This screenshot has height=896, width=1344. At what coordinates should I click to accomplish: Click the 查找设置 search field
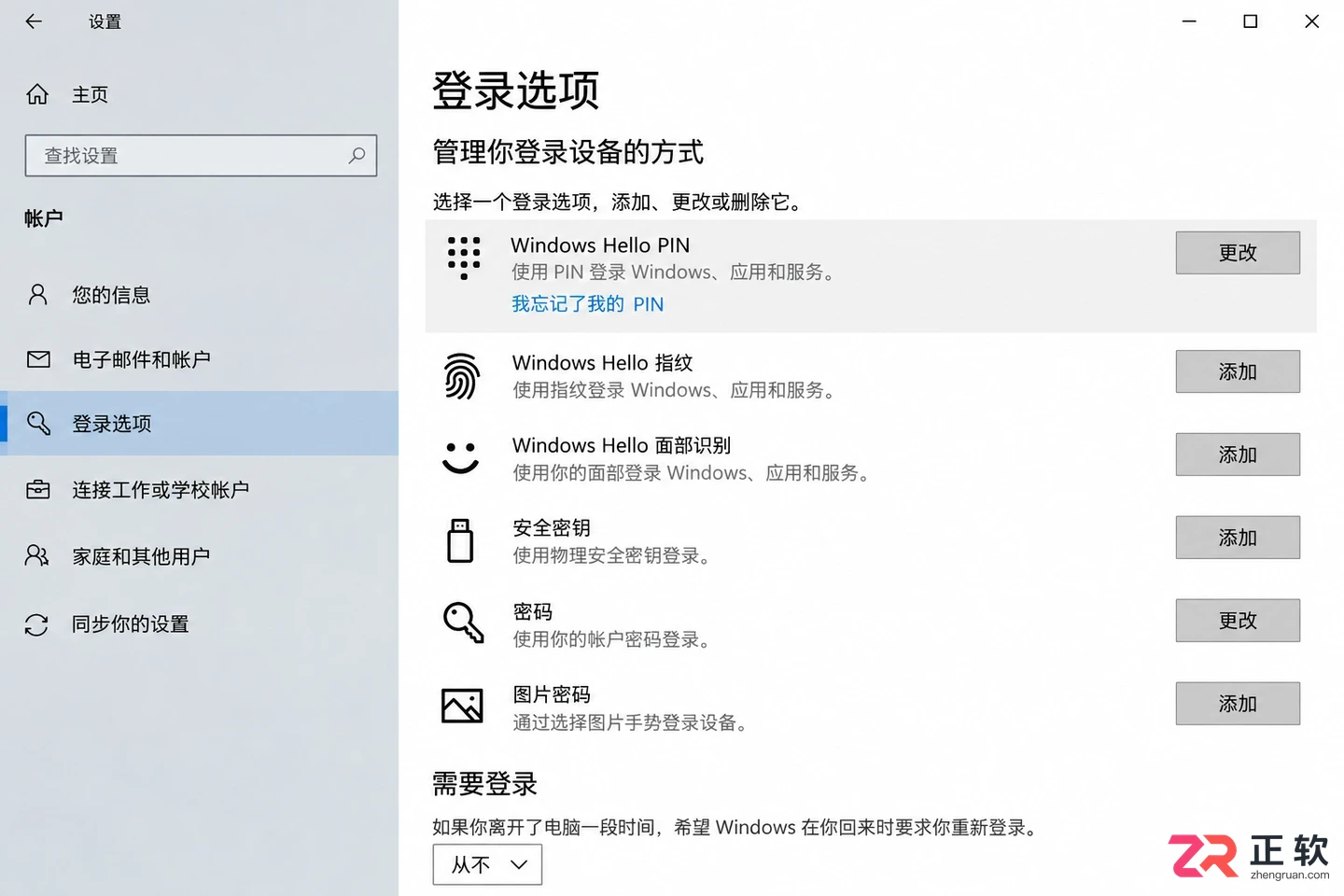(x=201, y=156)
